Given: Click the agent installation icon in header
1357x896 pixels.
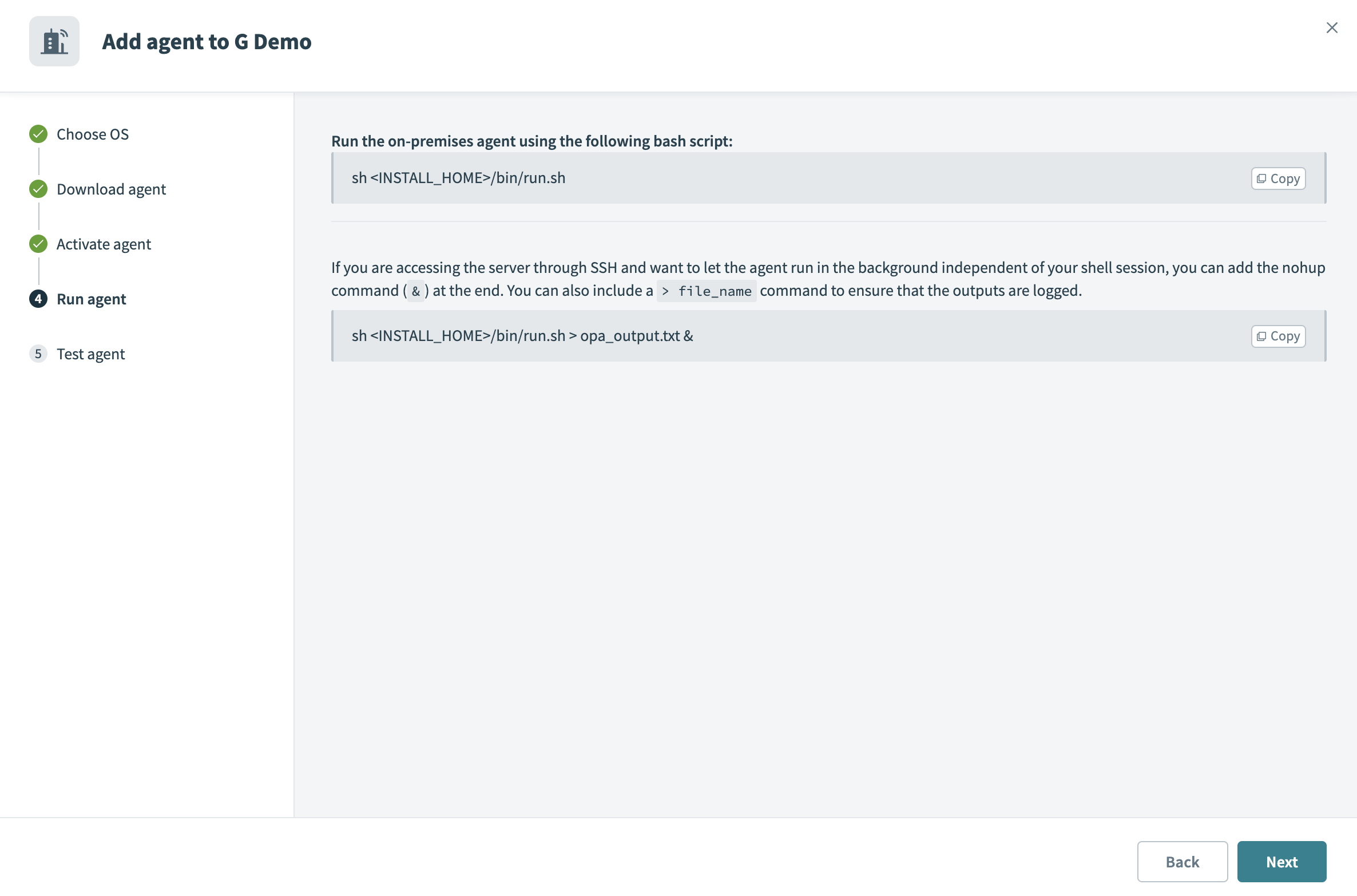Looking at the screenshot, I should (x=53, y=41).
